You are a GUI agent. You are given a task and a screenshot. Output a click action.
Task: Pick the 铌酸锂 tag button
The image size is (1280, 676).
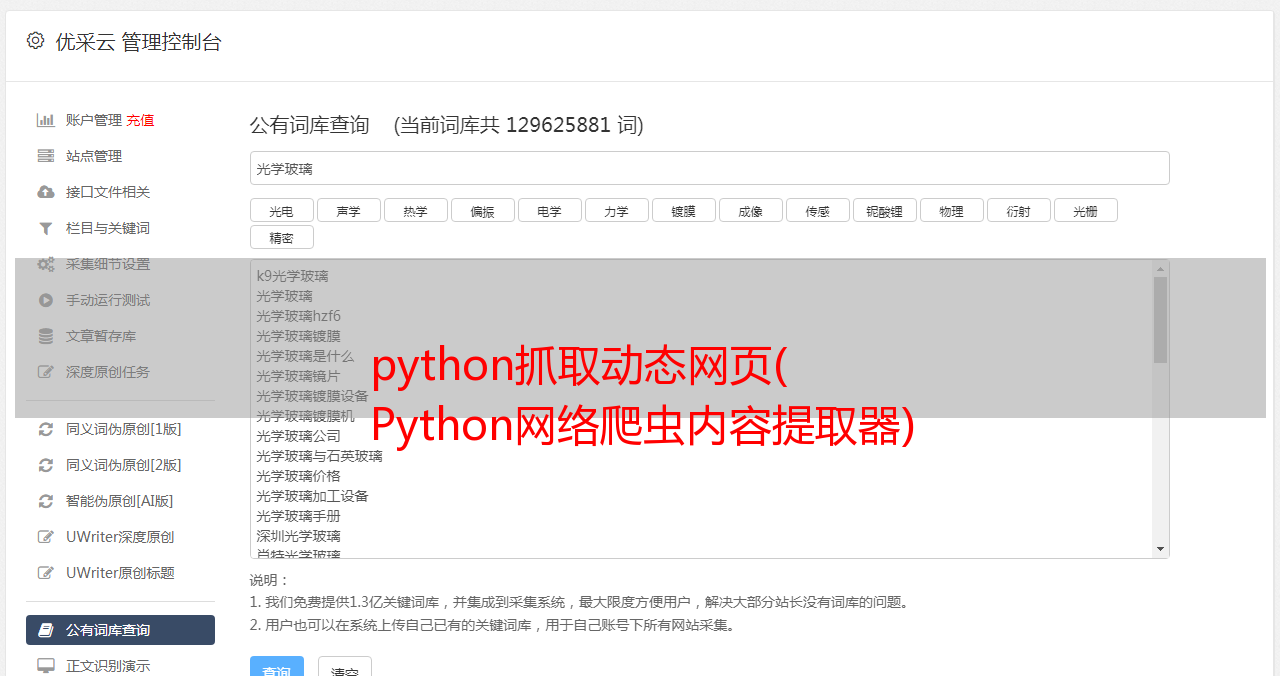pyautogui.click(x=884, y=211)
